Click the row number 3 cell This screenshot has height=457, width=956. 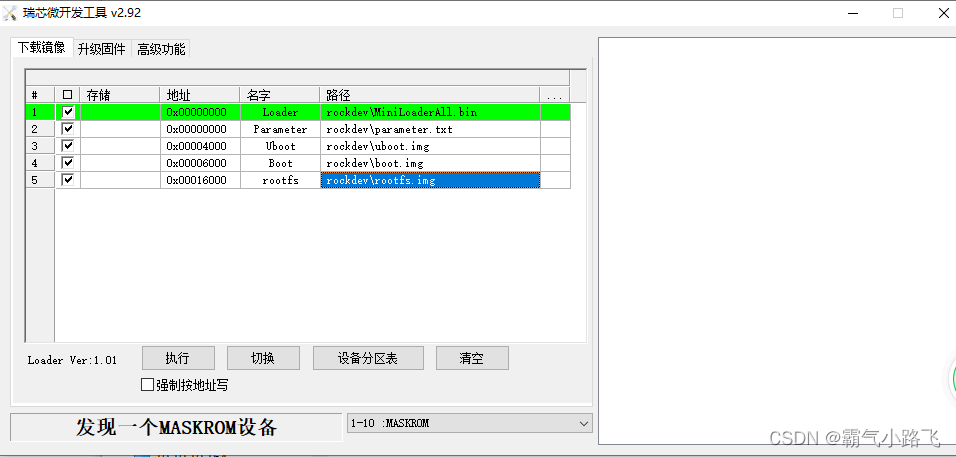point(40,146)
